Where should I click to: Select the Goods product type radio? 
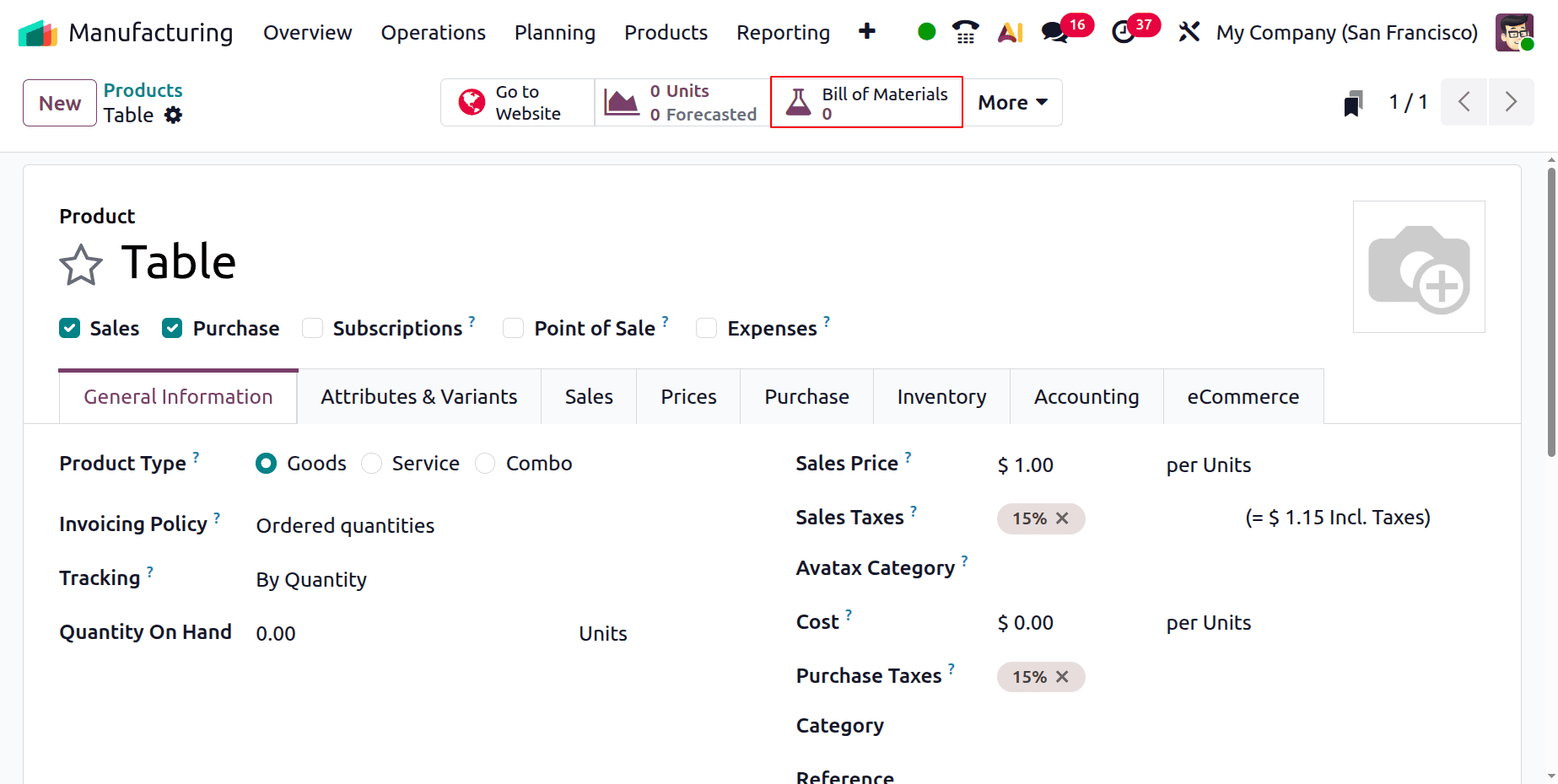[266, 464]
